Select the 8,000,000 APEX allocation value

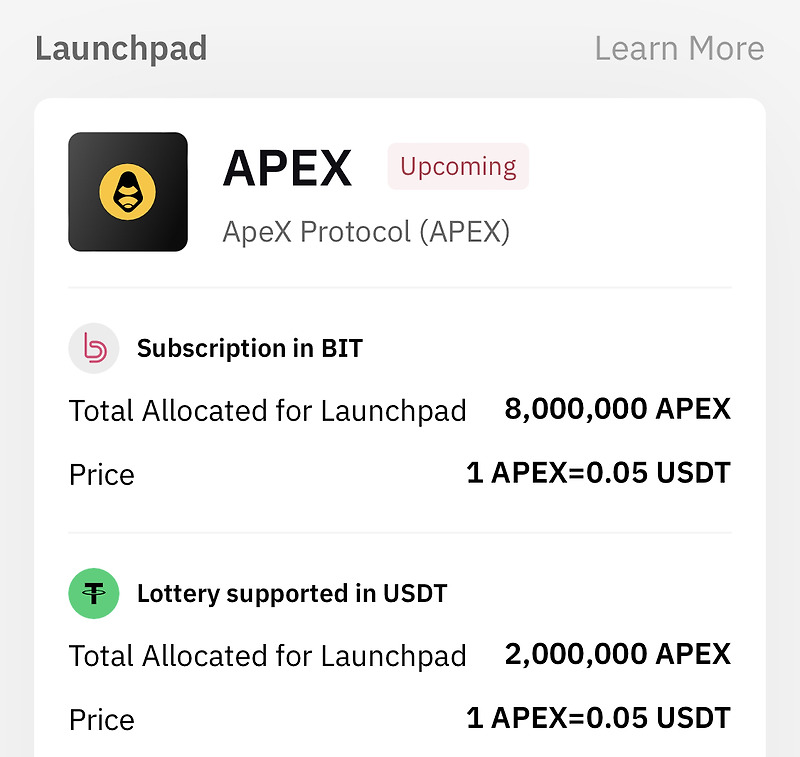coord(620,408)
